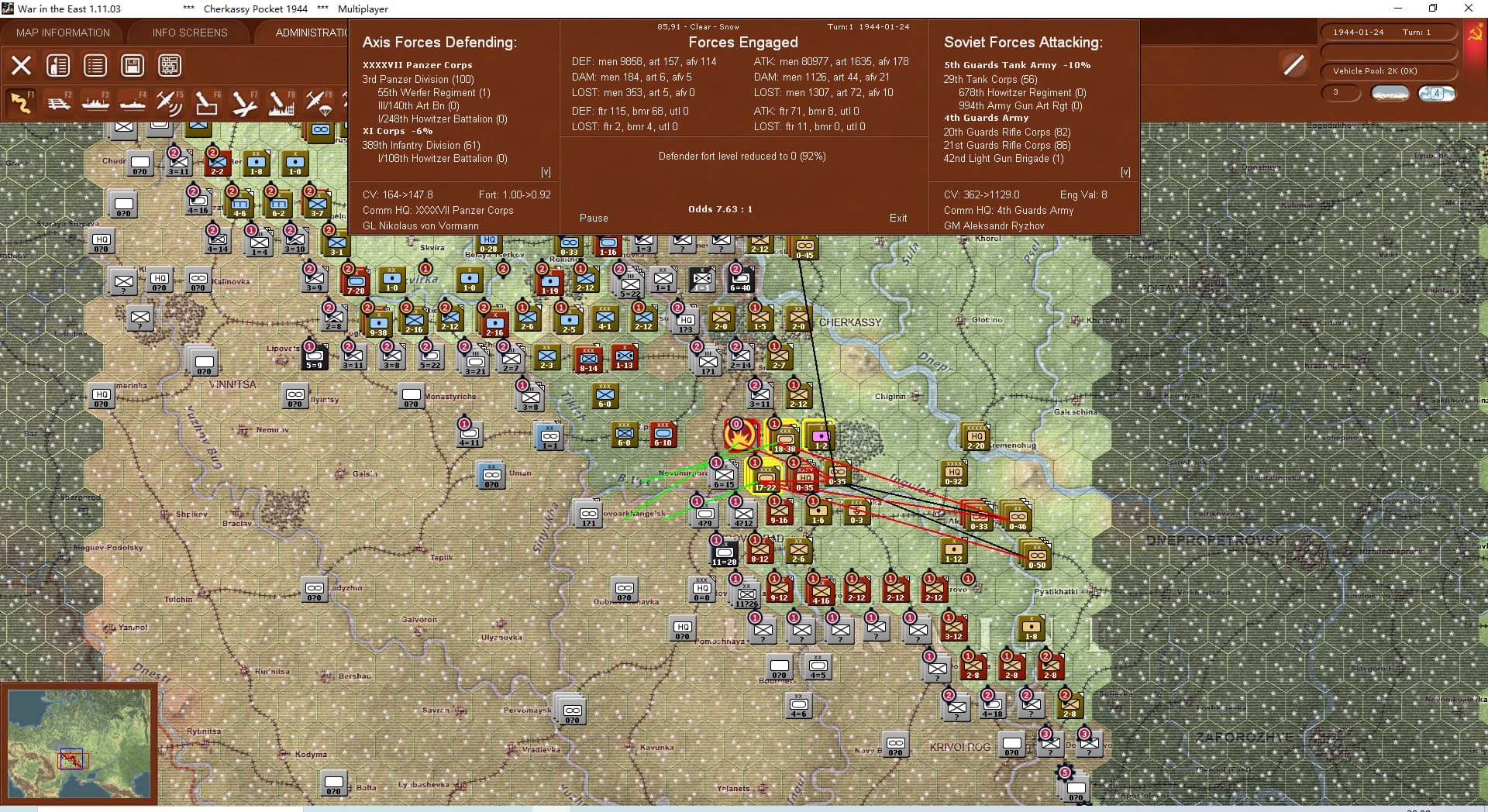Click the 21st Guards Rifle Corps (86) entry
Image resolution: width=1488 pixels, height=812 pixels.
coord(1007,145)
